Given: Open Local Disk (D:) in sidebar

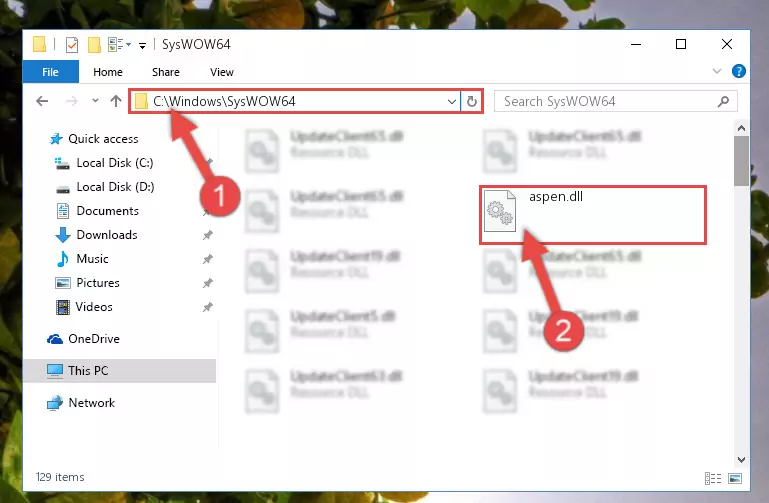Looking at the screenshot, I should coord(115,187).
